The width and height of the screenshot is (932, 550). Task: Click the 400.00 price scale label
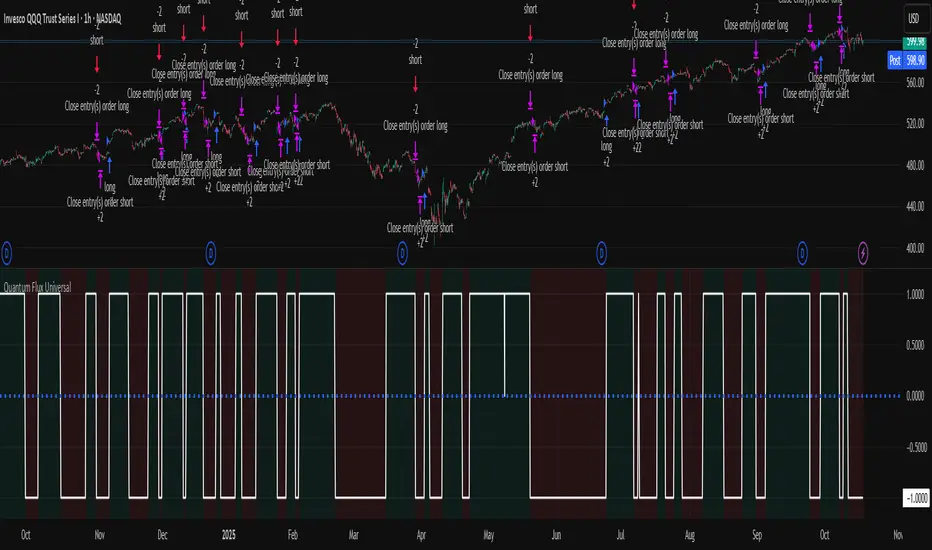[x=915, y=248]
